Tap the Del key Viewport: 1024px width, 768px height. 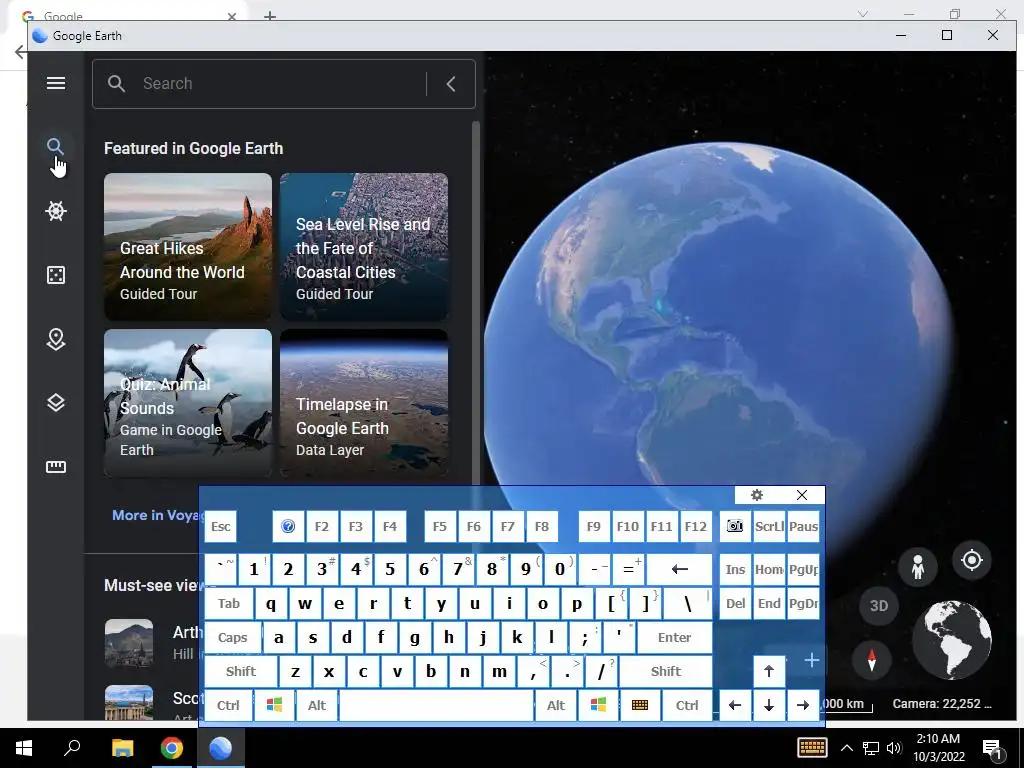pyautogui.click(x=735, y=603)
